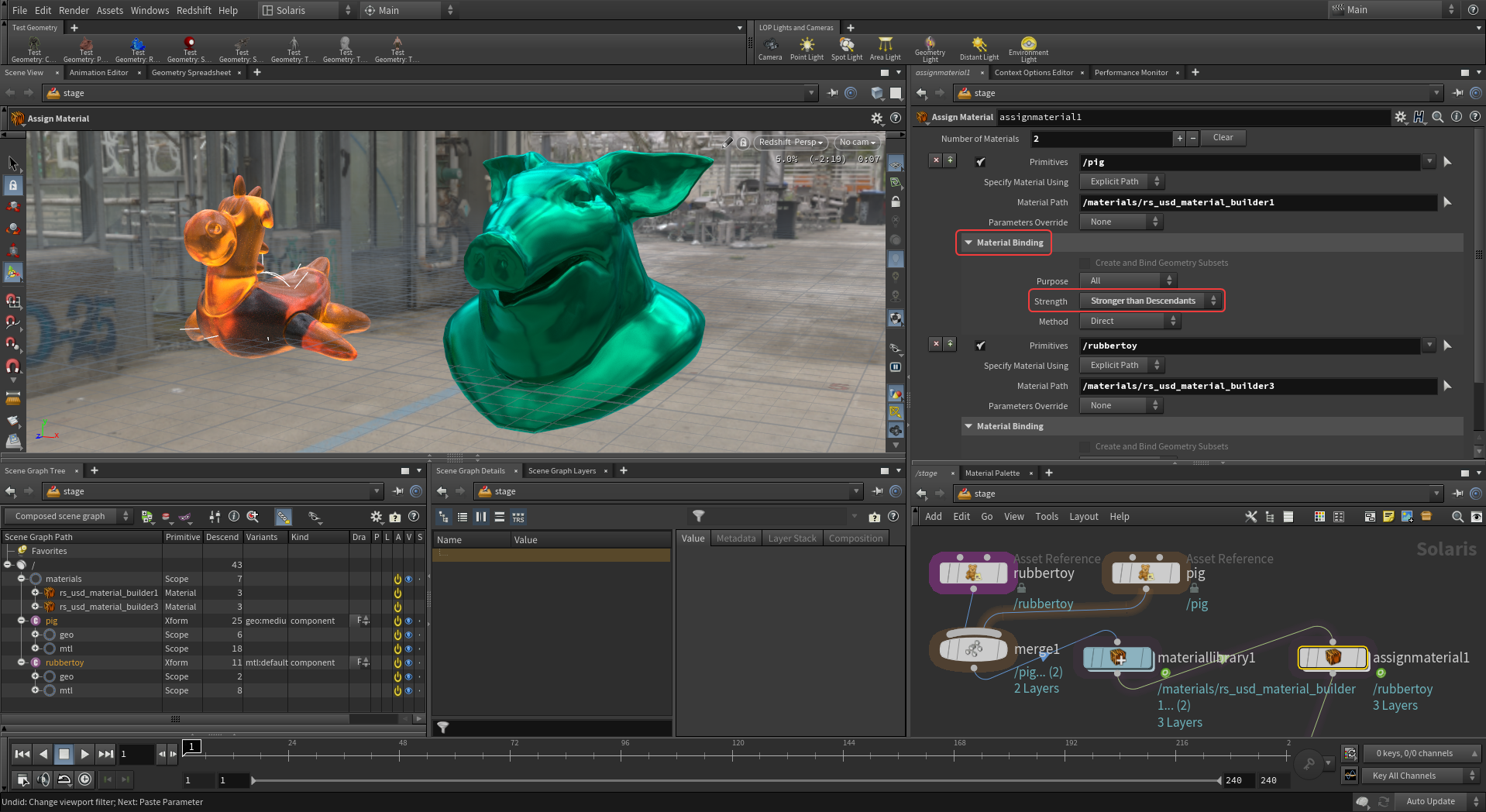Switch to the Geometry Spreadsheet tab
The height and width of the screenshot is (812, 1486).
tap(191, 73)
